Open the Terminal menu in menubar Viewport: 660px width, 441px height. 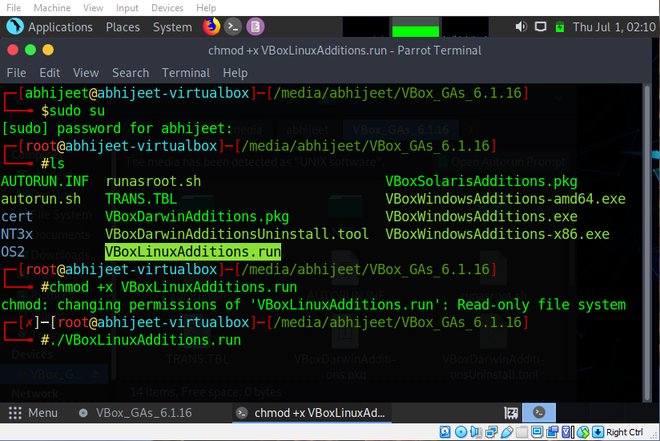[x=186, y=73]
